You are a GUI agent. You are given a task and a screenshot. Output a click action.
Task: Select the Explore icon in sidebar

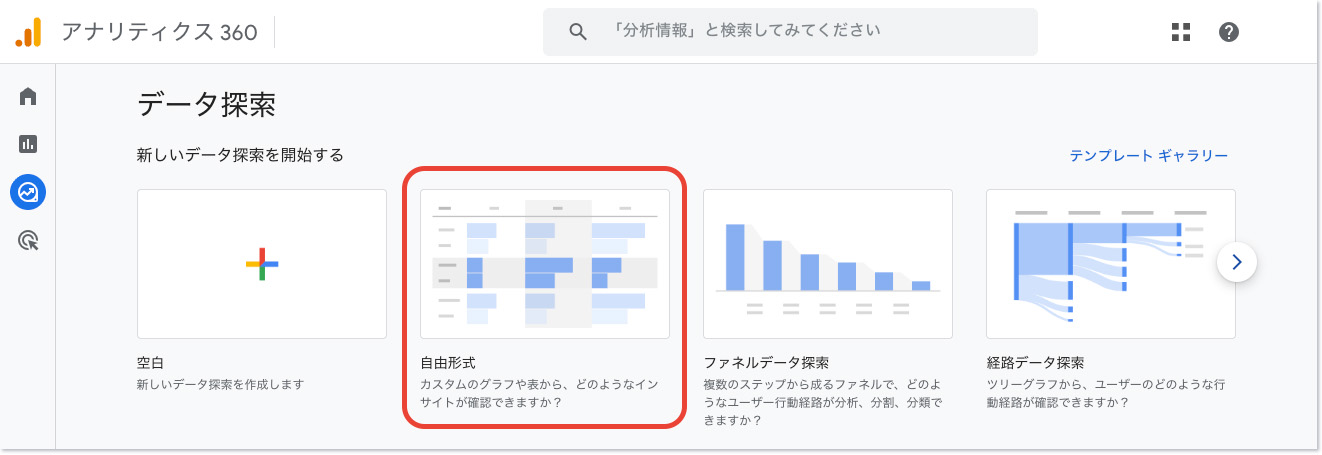(x=28, y=191)
